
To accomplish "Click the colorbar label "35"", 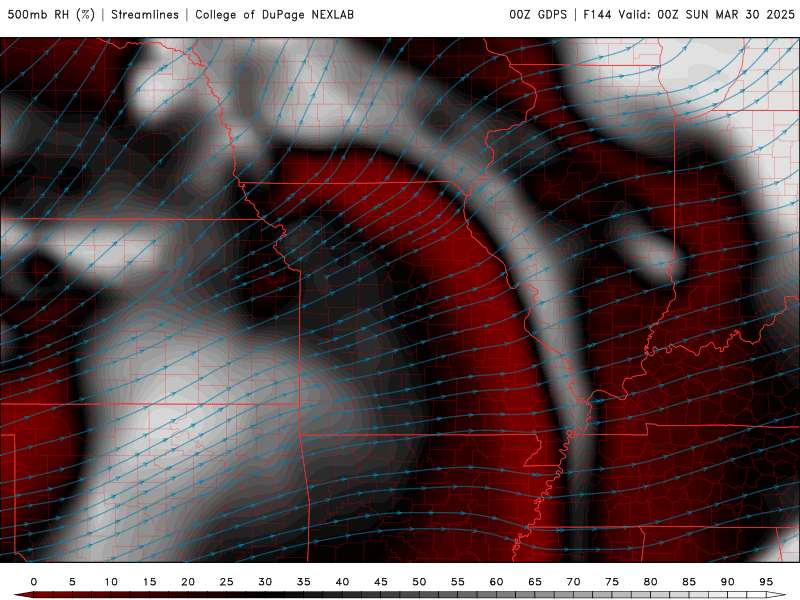I will click(304, 582).
